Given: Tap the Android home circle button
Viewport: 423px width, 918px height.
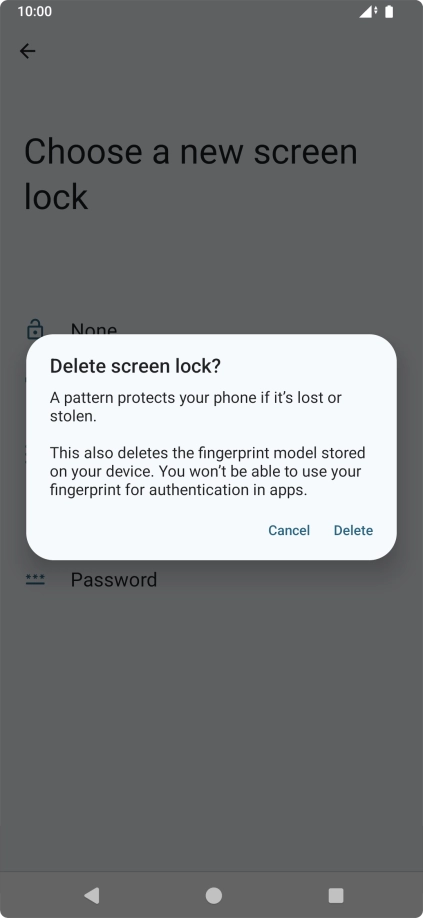Looking at the screenshot, I should [x=214, y=895].
